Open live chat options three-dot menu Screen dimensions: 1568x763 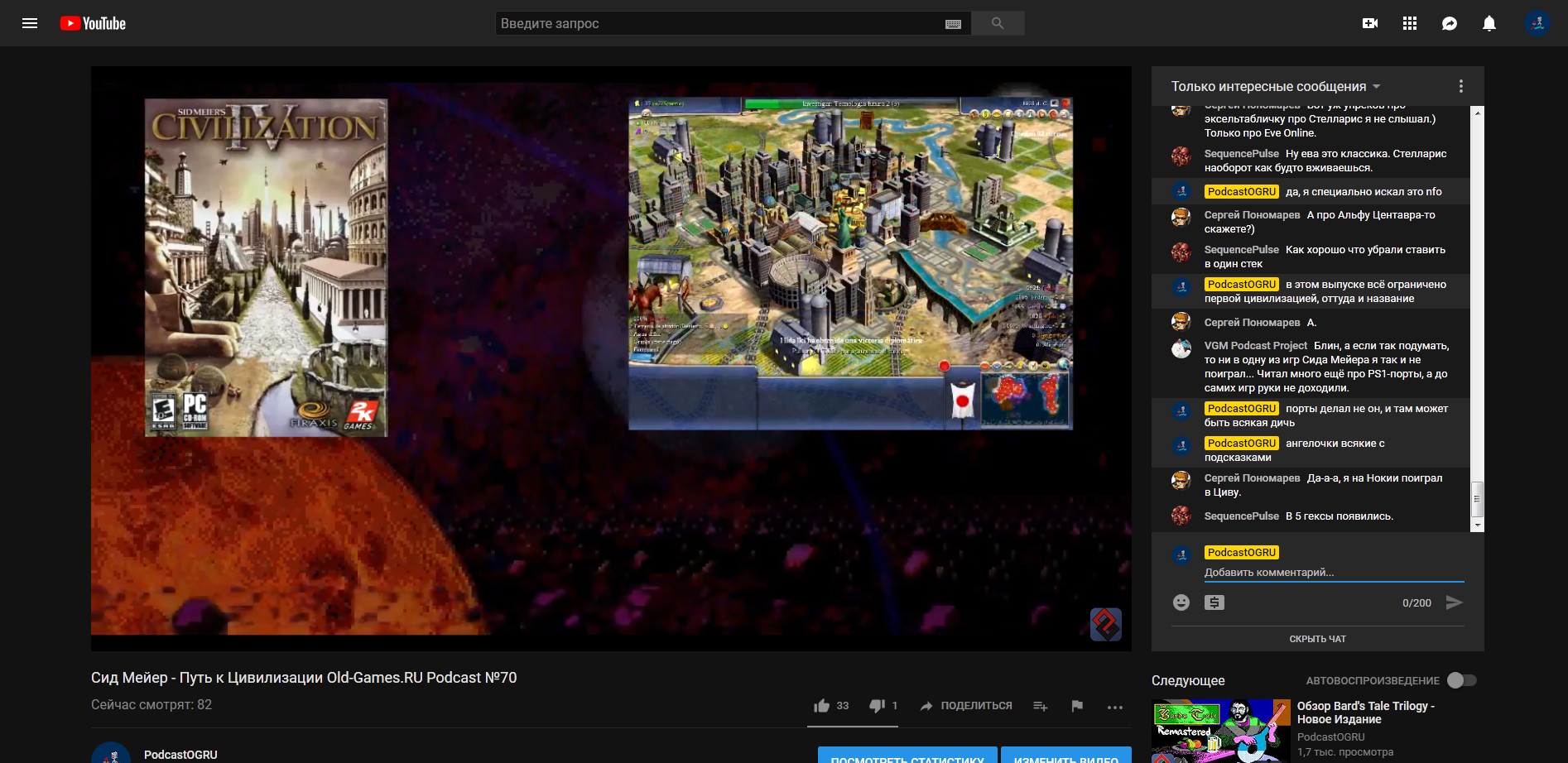pyautogui.click(x=1461, y=86)
